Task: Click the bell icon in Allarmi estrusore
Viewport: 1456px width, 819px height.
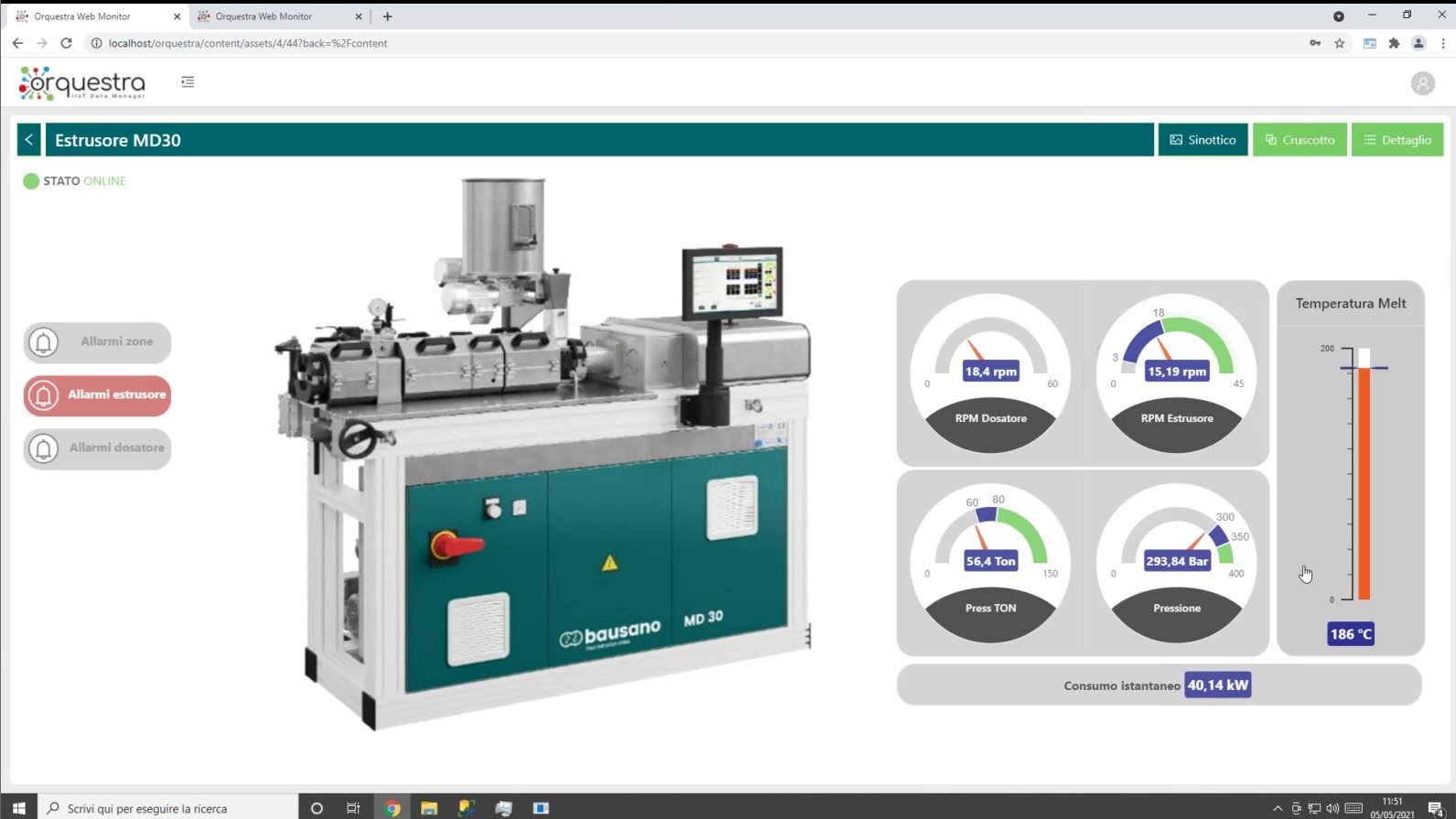Action: pyautogui.click(x=43, y=395)
